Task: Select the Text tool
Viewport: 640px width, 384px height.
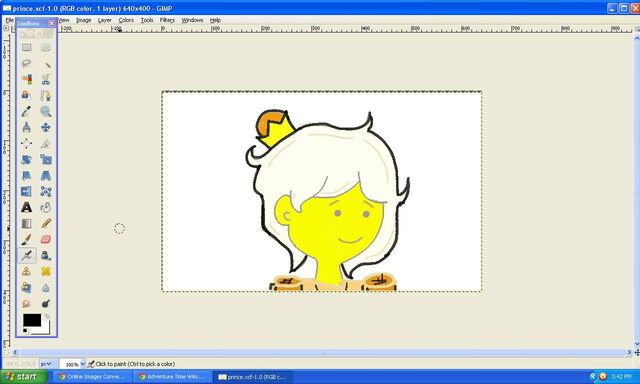Action: click(27, 207)
